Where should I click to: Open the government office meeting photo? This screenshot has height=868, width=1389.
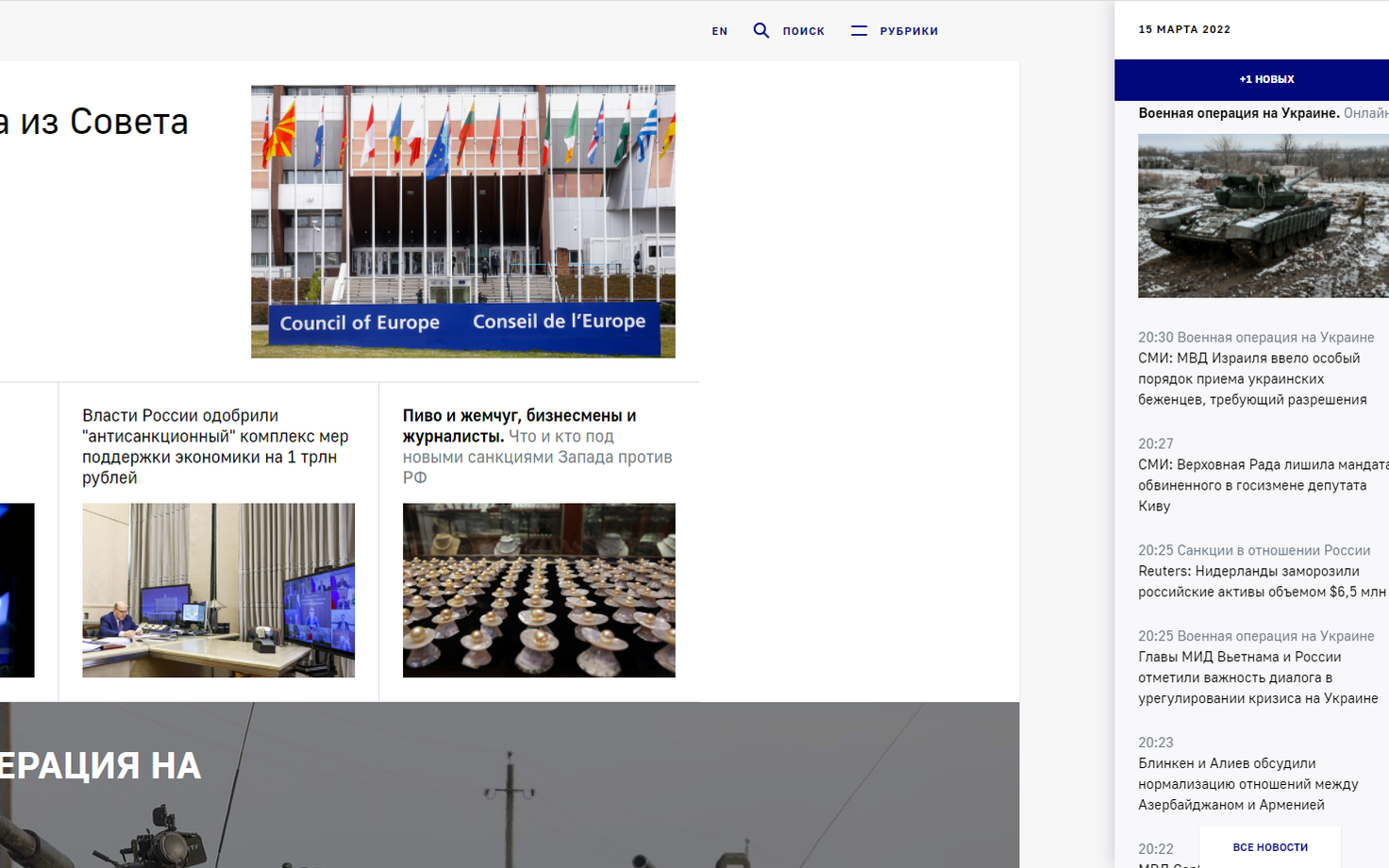[219, 591]
